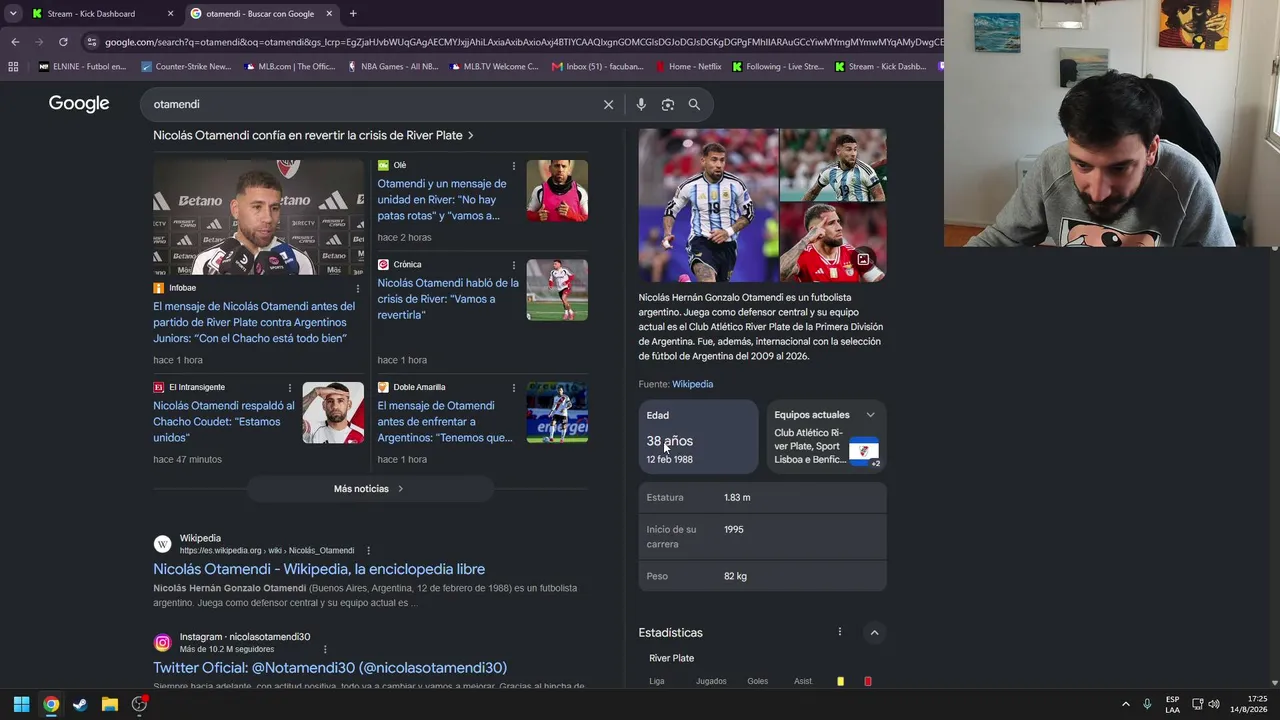
Task: Open the Olé article on mensaje de unidad
Action: pyautogui.click(x=442, y=200)
